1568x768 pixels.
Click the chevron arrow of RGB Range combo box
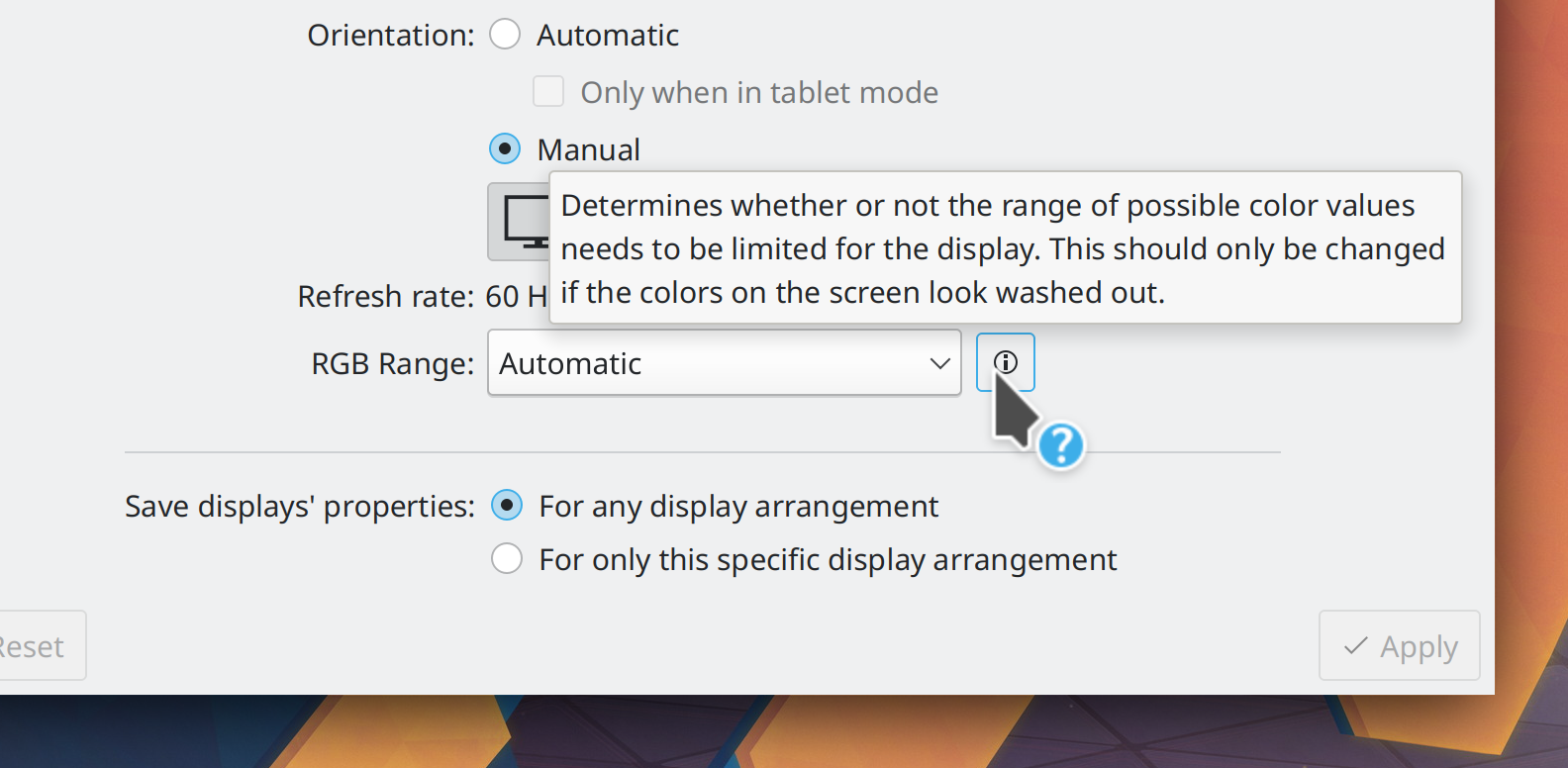coord(939,363)
